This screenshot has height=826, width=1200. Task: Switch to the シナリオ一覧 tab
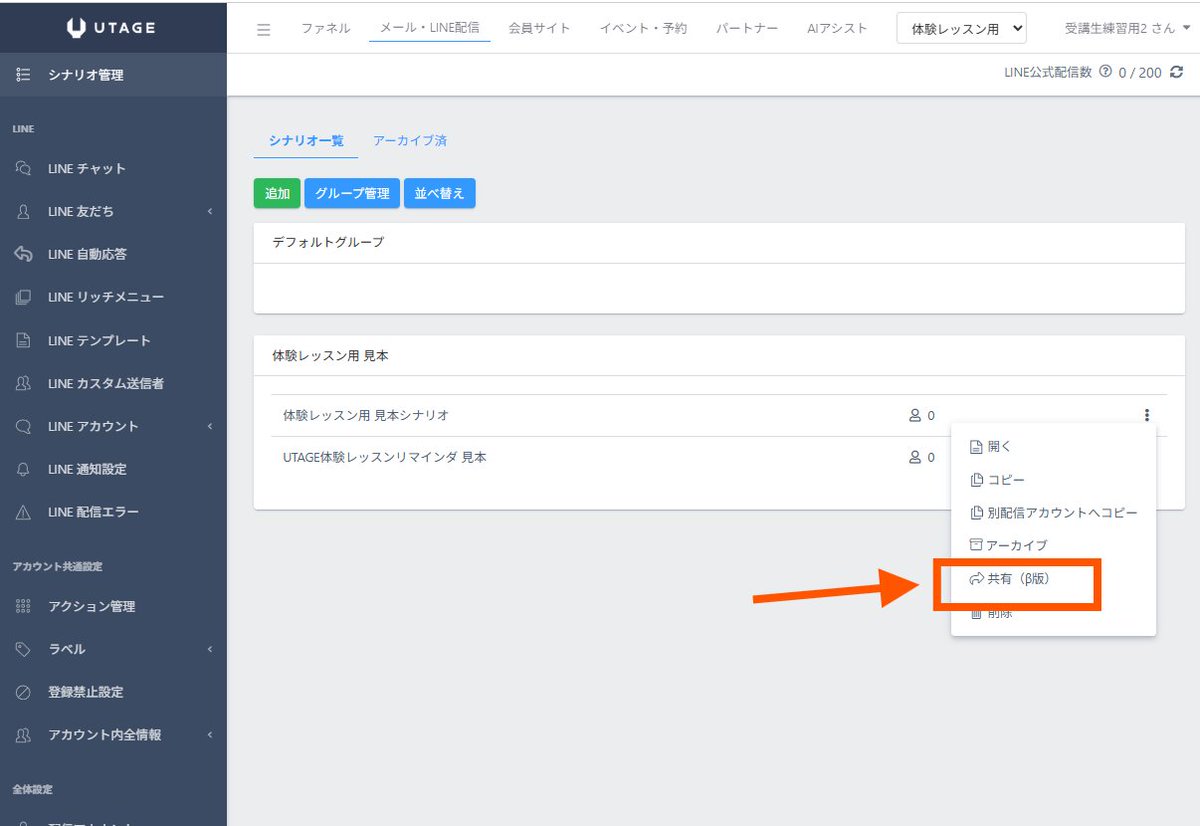[x=306, y=141]
